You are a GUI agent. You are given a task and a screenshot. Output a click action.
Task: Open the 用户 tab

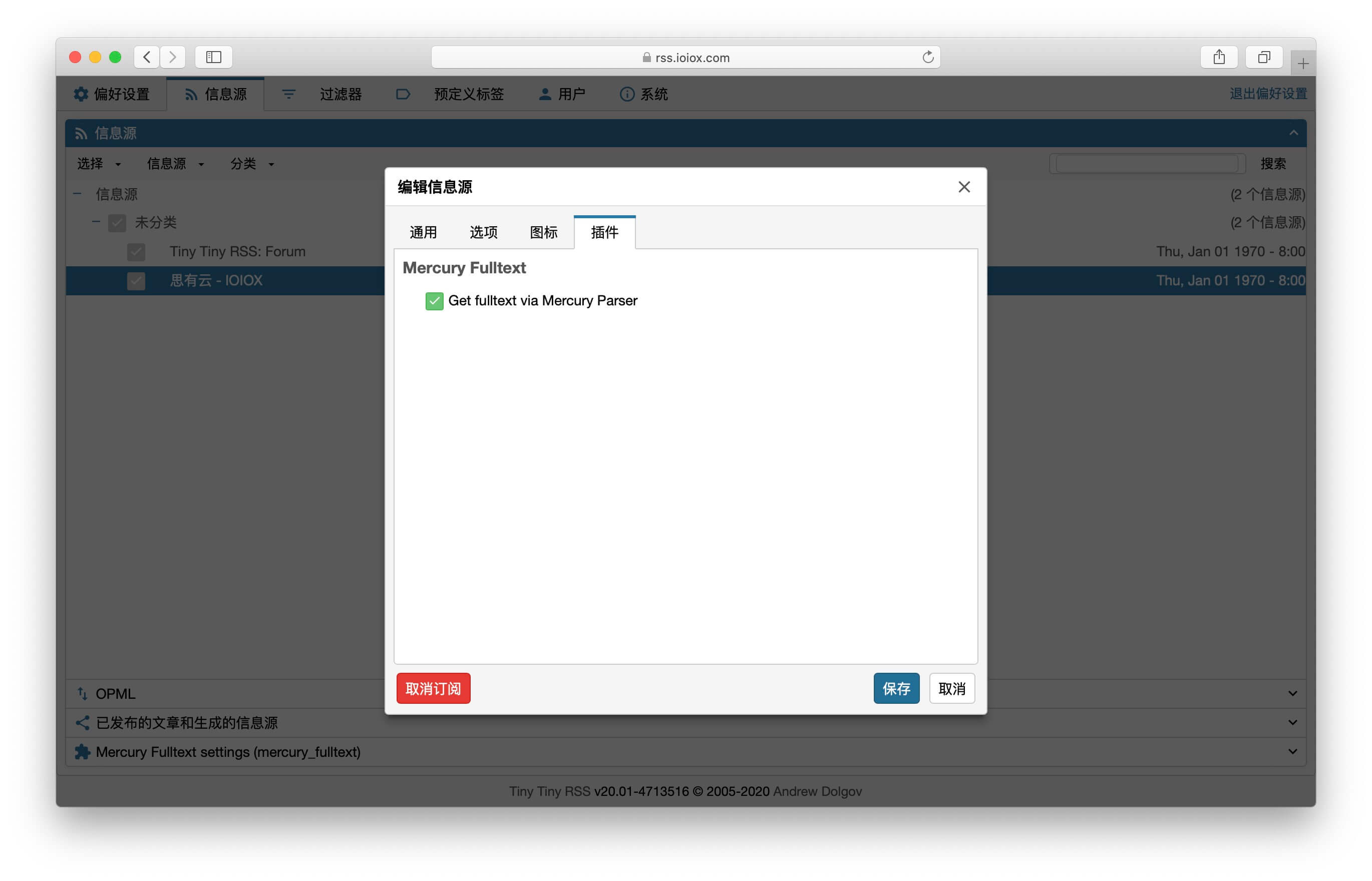coord(562,95)
